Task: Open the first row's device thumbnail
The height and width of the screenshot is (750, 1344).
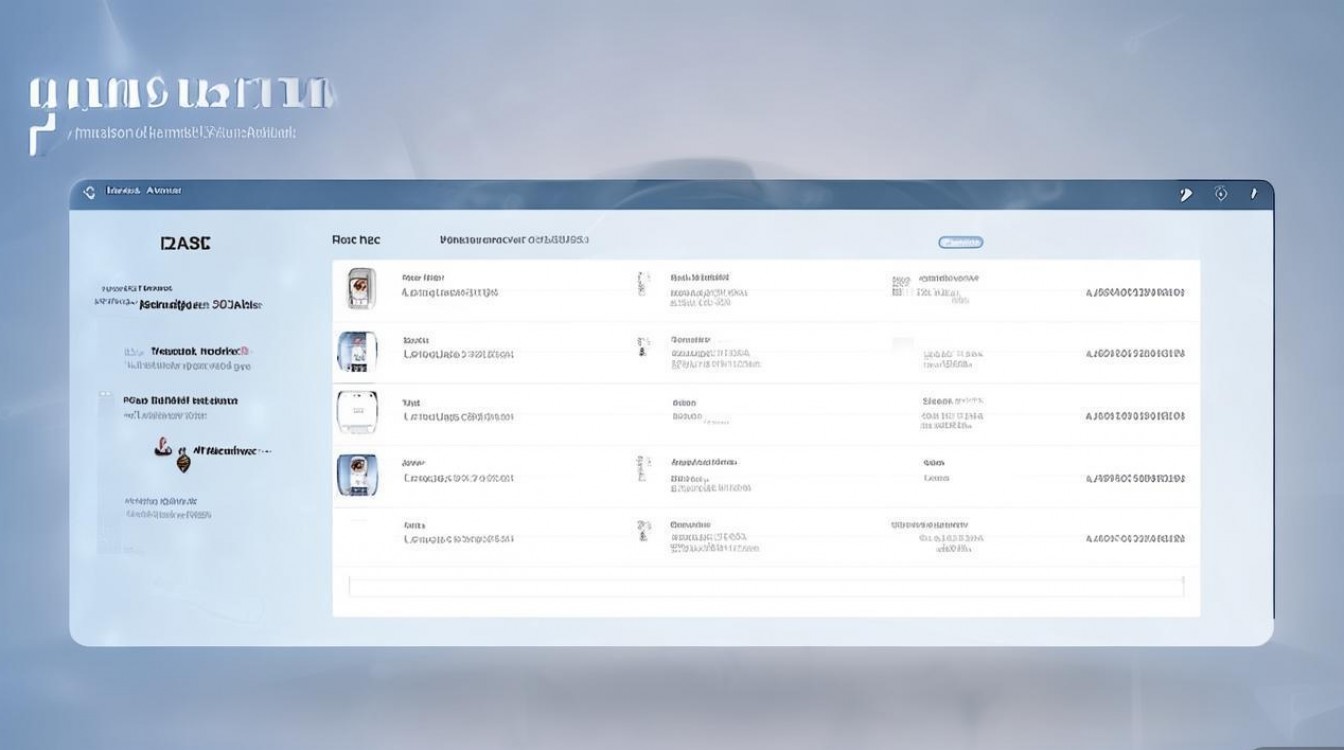Action: [360, 289]
